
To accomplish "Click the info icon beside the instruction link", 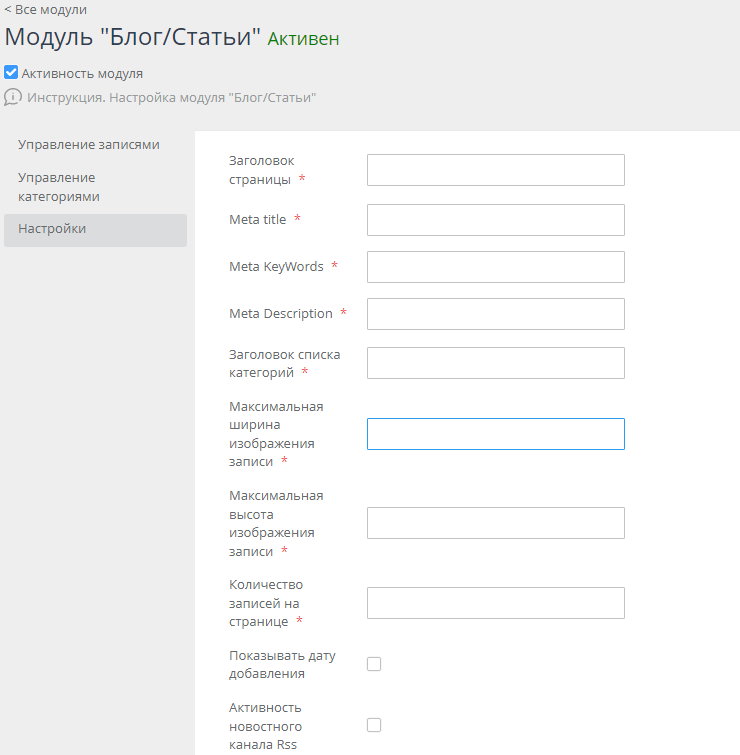I will coord(13,97).
